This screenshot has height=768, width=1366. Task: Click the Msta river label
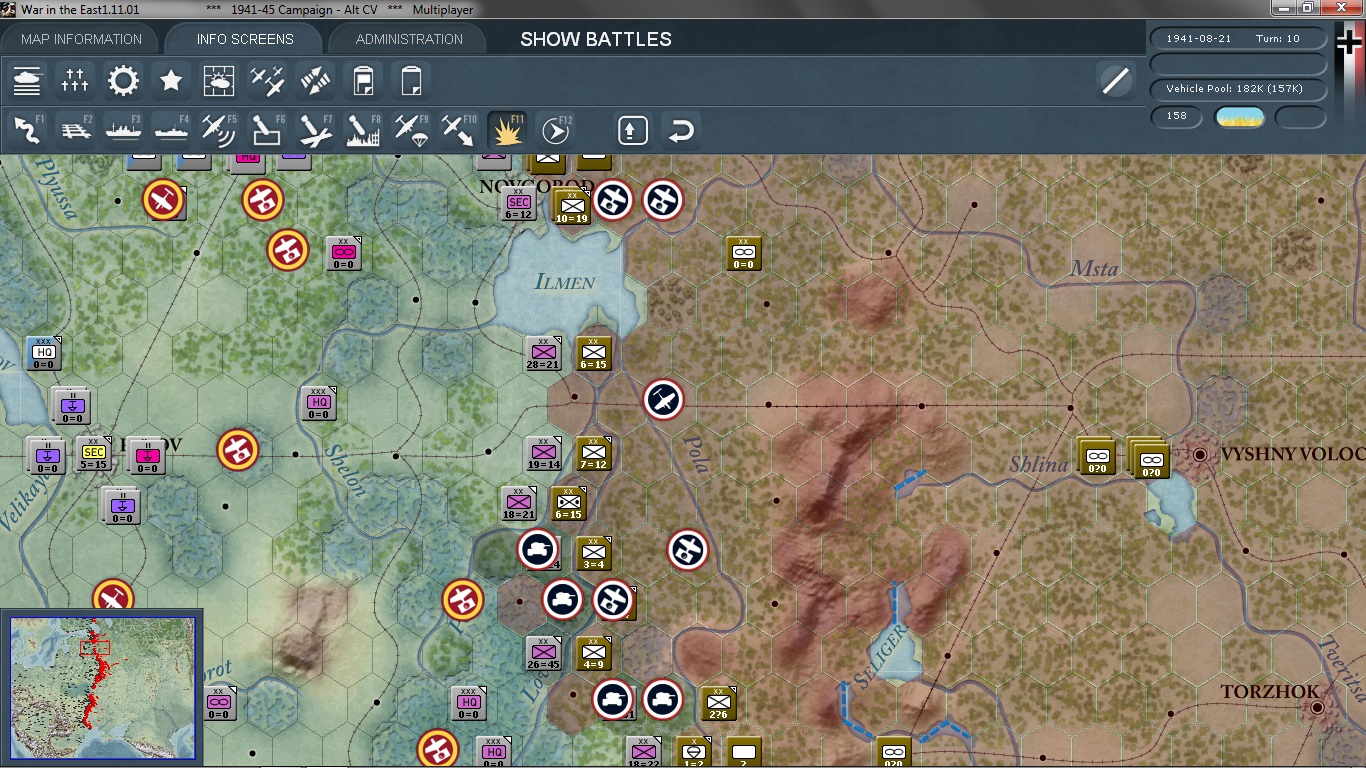point(1094,268)
